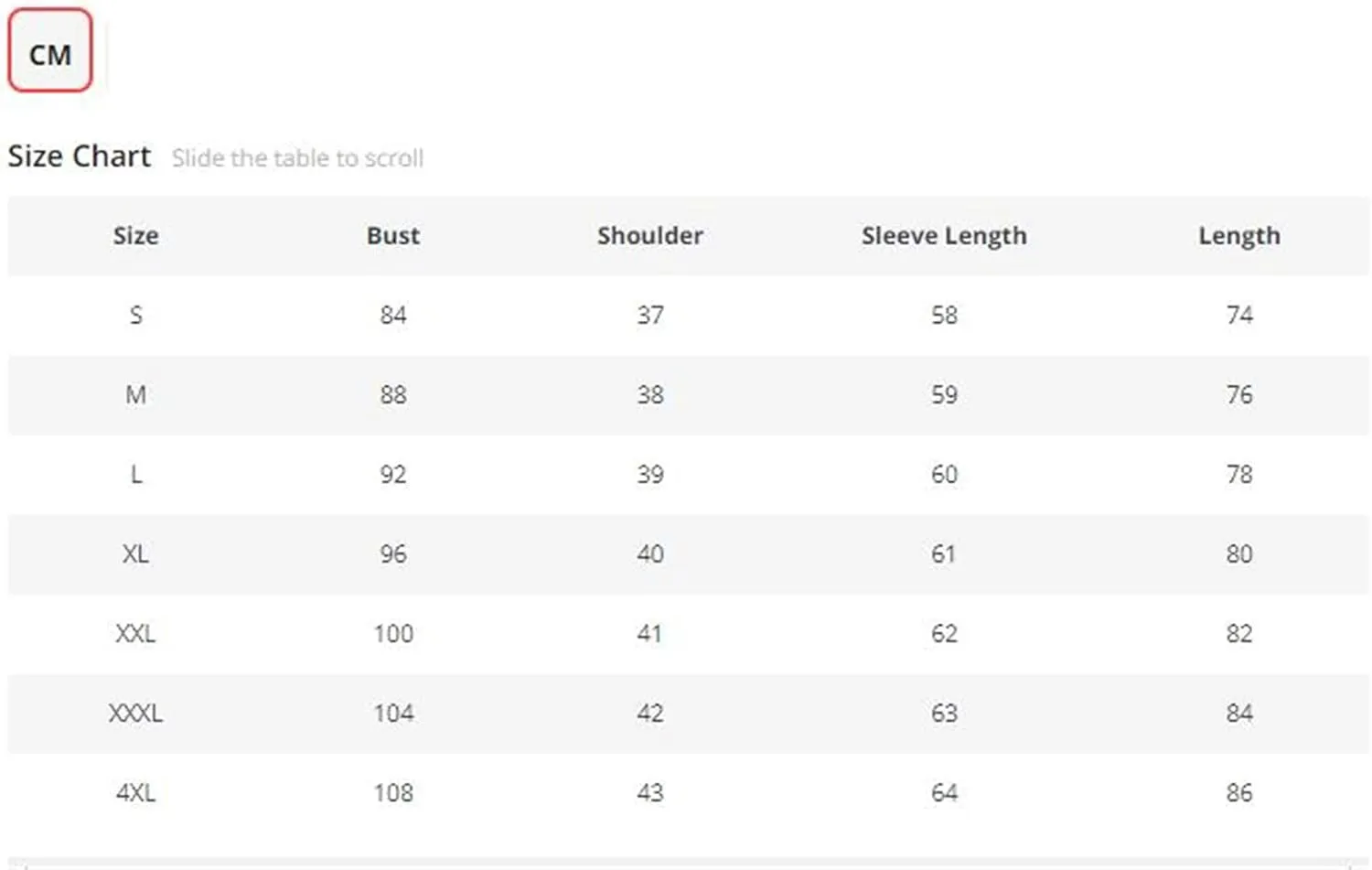Click the Bust column header
1372x870 pixels.
393,235
